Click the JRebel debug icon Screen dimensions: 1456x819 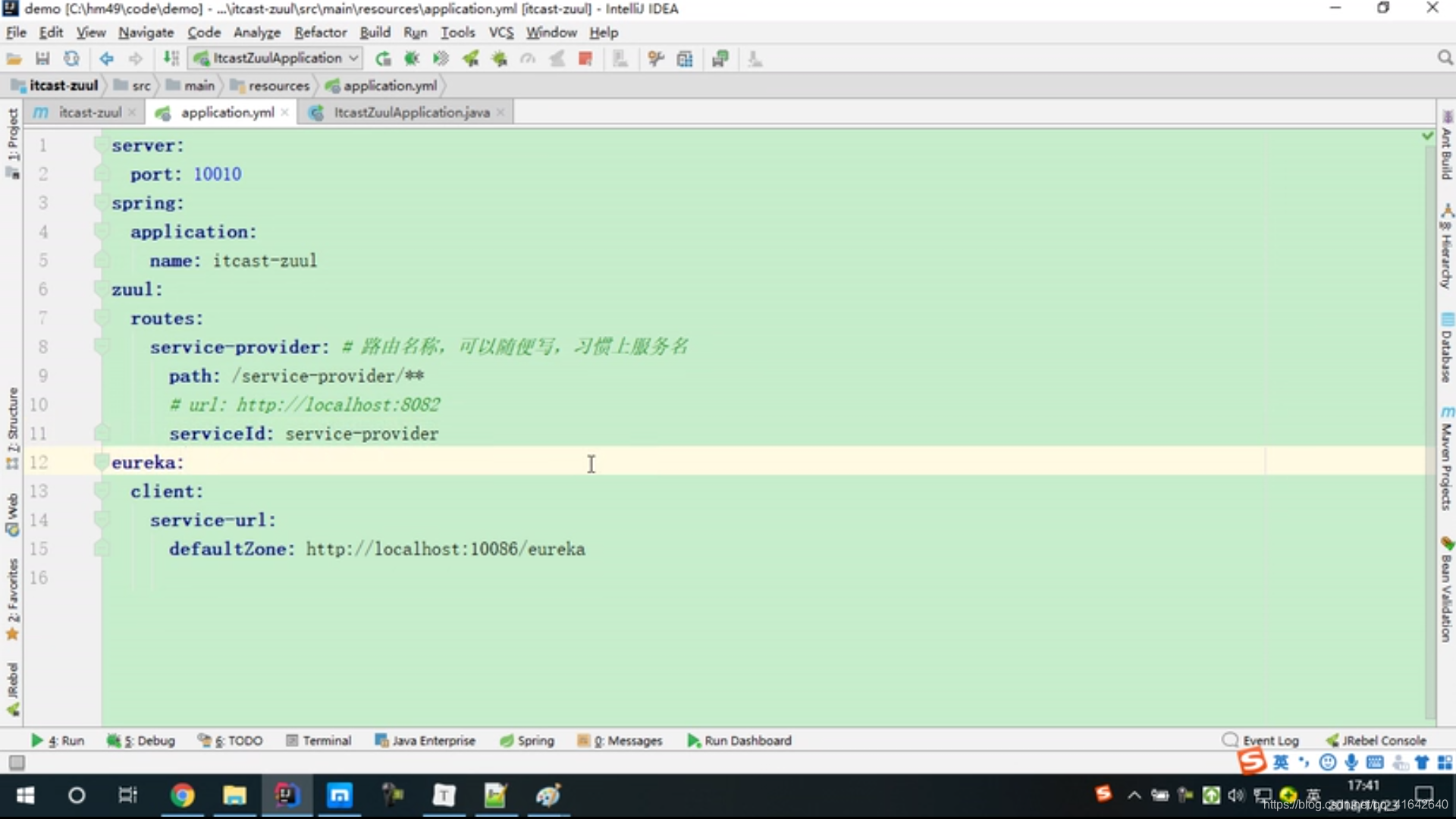(499, 58)
